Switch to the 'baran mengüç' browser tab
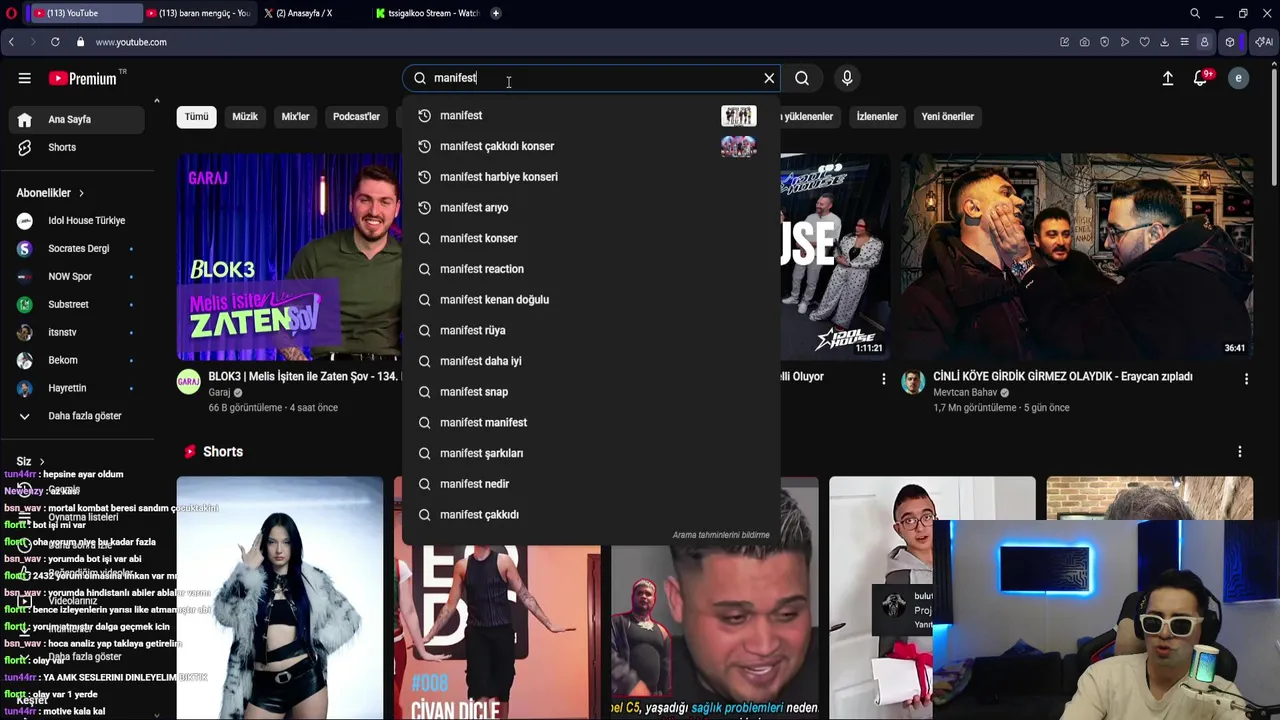 point(198,13)
